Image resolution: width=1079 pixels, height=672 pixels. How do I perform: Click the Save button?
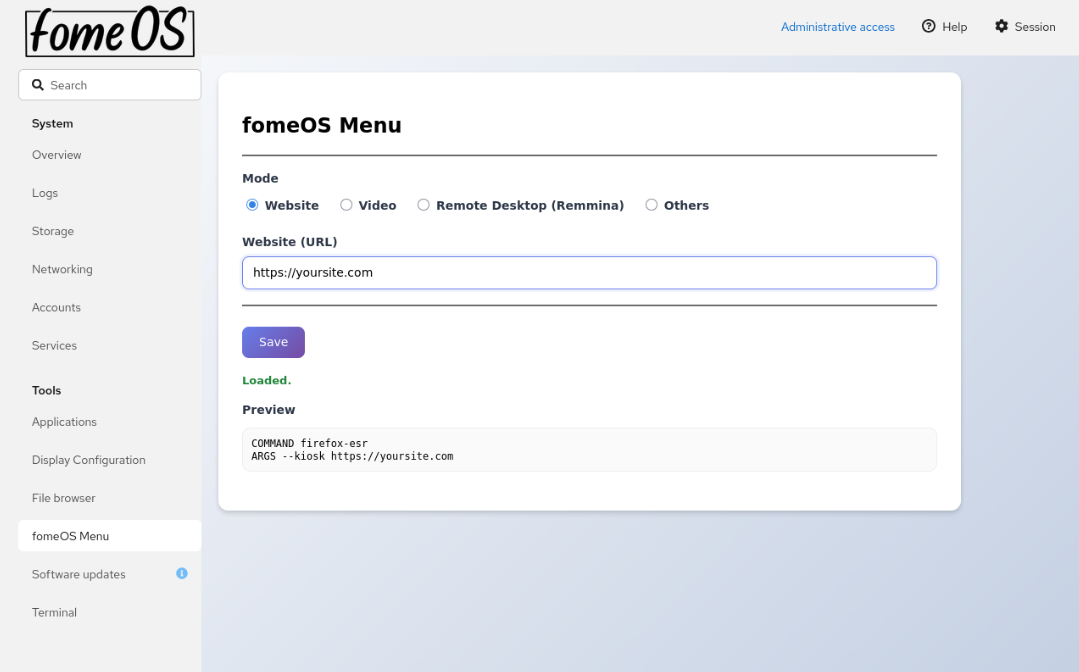click(273, 342)
